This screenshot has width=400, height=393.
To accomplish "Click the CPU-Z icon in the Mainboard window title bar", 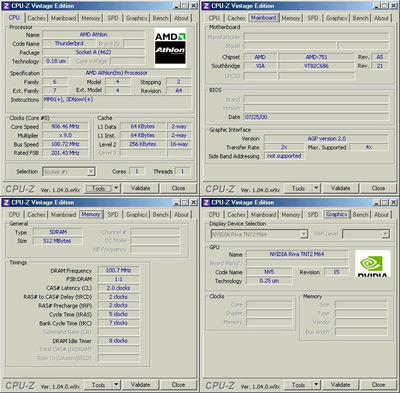I will point(206,6).
